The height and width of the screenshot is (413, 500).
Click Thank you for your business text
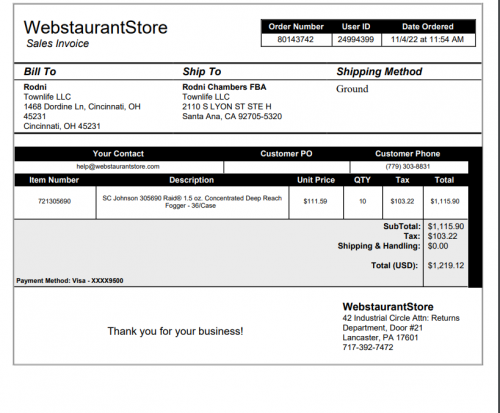pyautogui.click(x=175, y=331)
